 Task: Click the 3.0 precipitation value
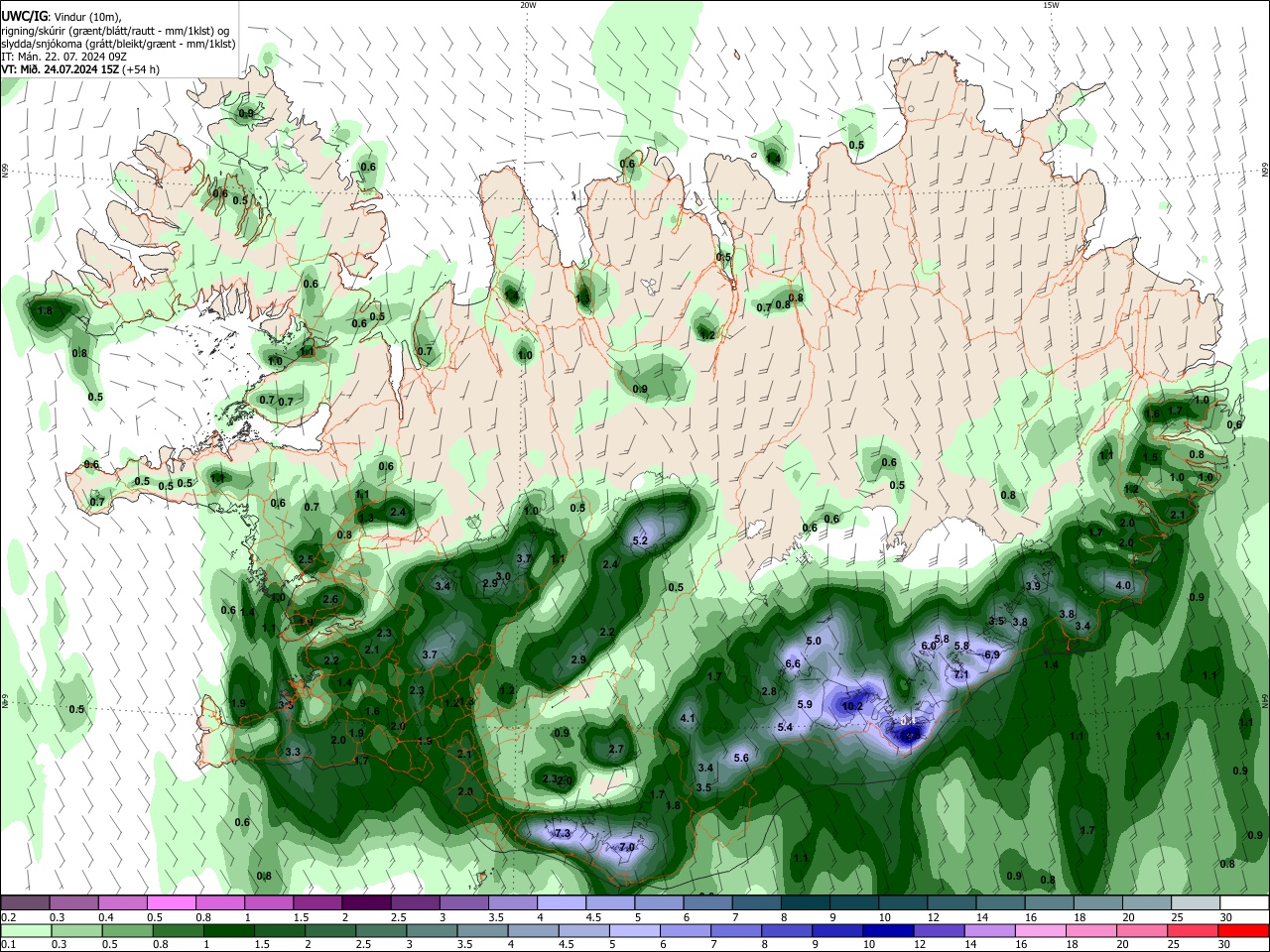point(503,576)
